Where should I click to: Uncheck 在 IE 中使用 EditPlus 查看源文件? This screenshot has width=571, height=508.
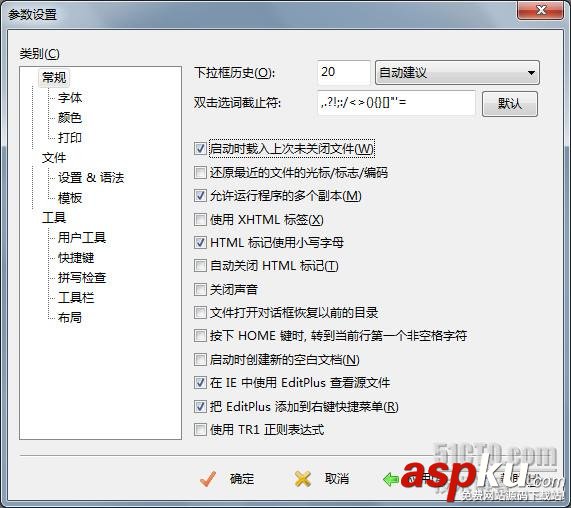(x=200, y=383)
